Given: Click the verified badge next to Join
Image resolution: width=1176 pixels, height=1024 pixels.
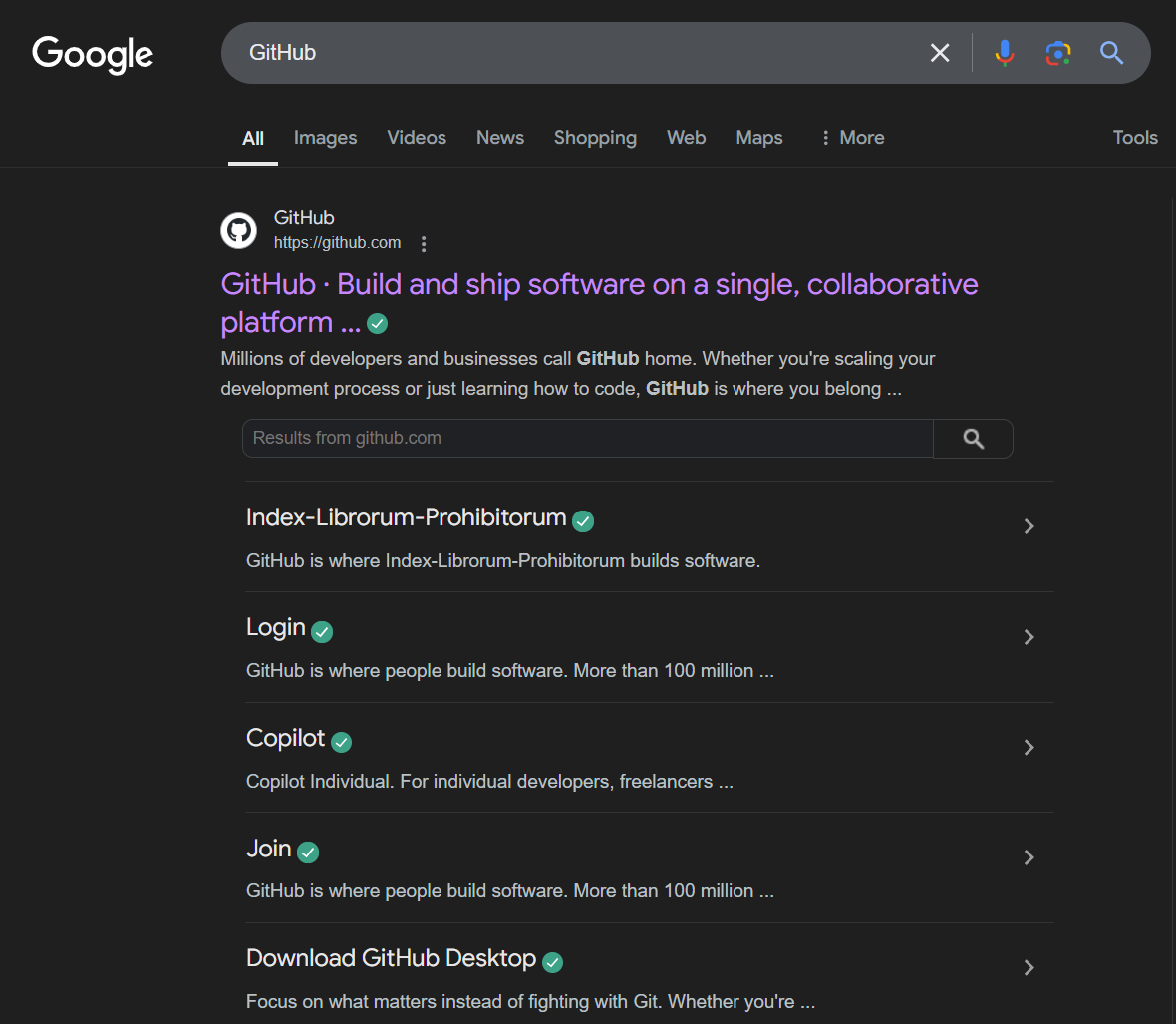Looking at the screenshot, I should pos(308,853).
